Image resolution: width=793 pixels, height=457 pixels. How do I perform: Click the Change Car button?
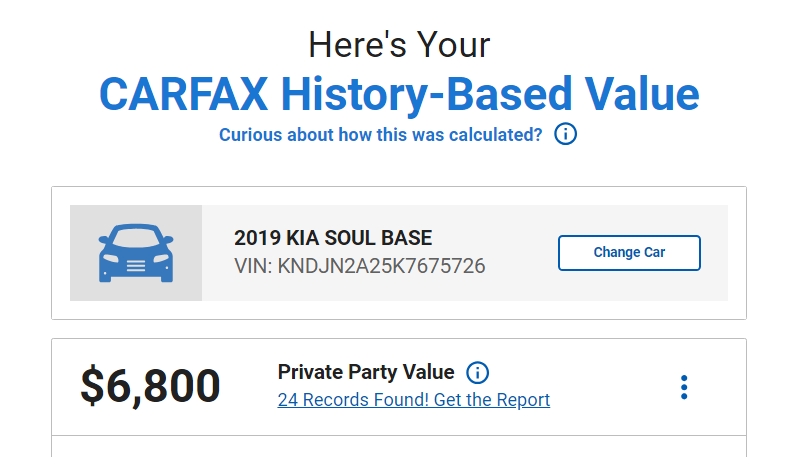pos(629,253)
